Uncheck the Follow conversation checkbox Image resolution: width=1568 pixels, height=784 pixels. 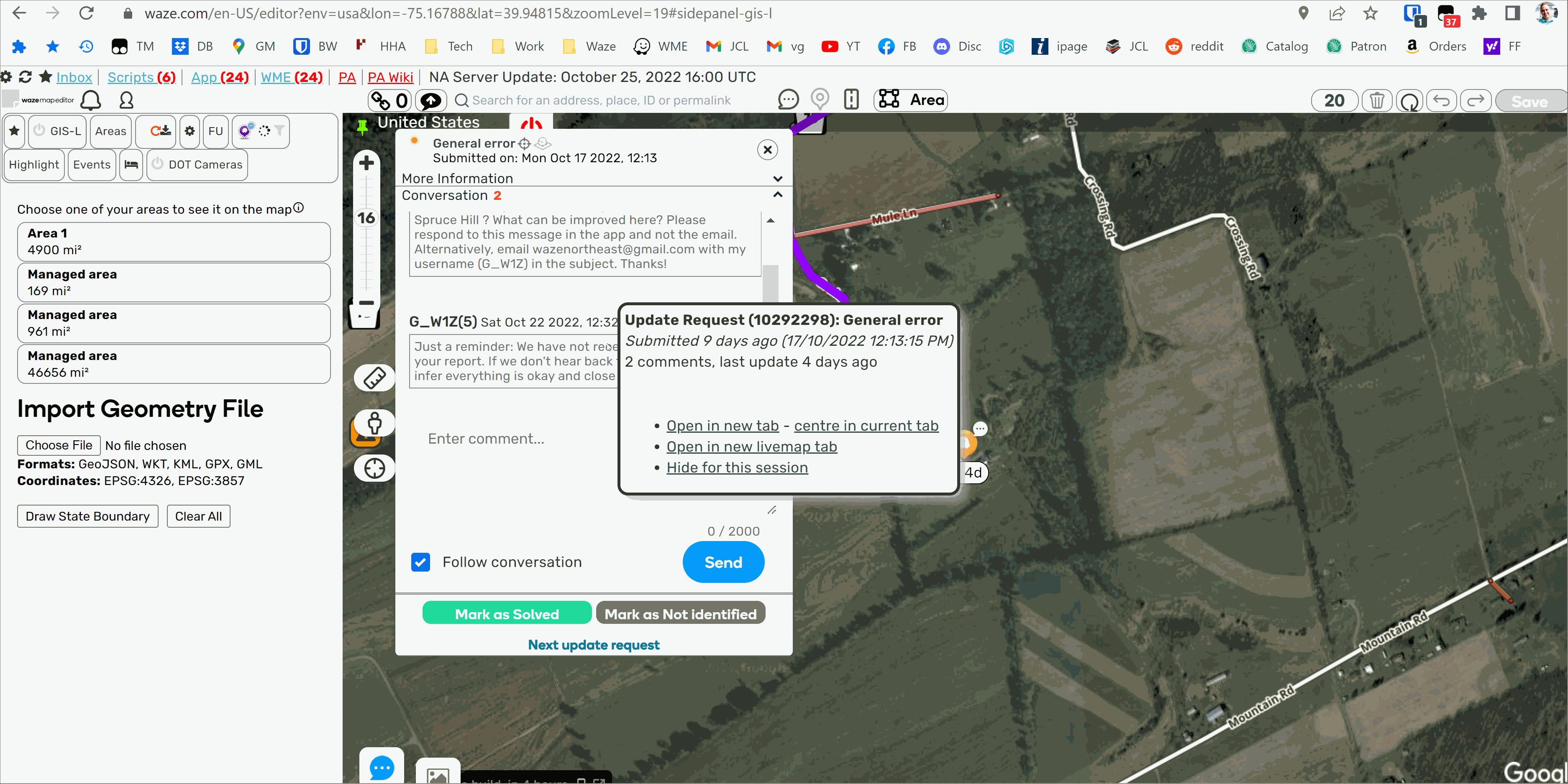(x=420, y=562)
